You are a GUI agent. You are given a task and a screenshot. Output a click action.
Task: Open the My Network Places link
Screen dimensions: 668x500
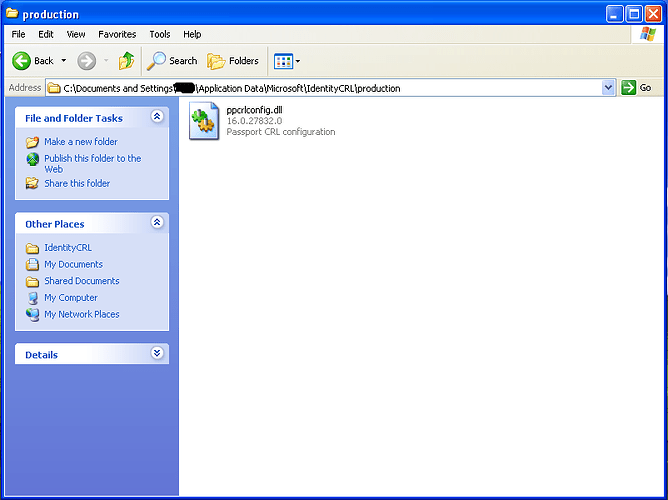pos(82,314)
